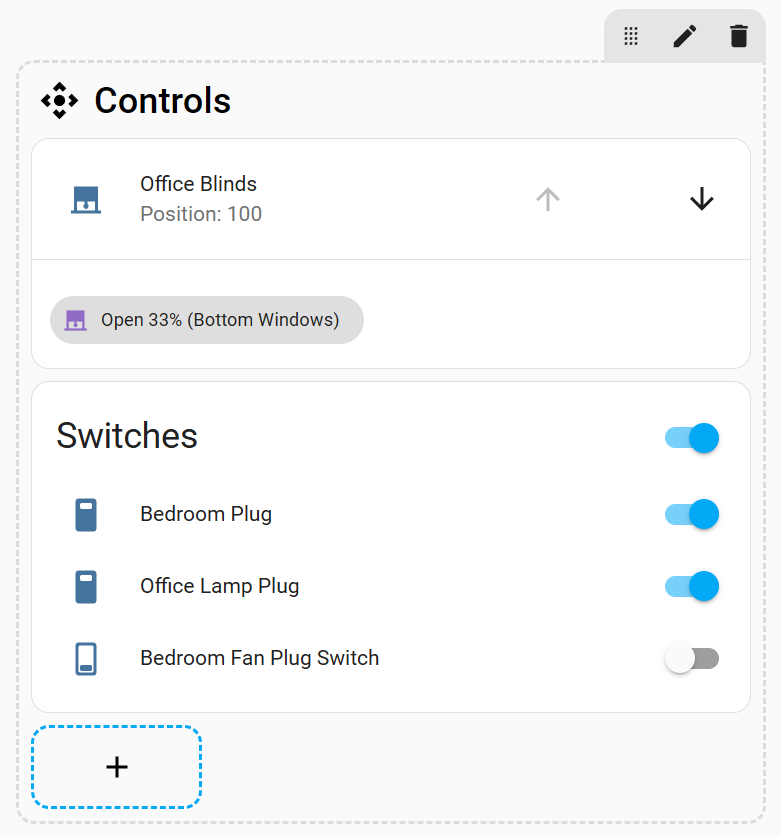Click the Office Lamp Plug label

coord(219,586)
